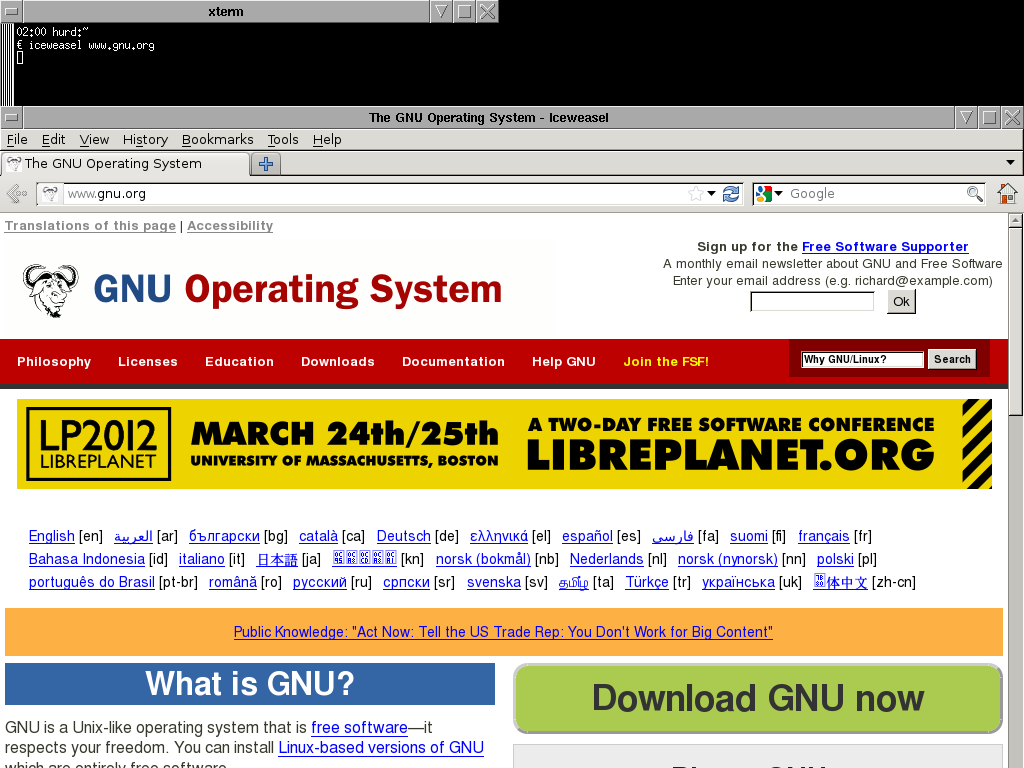Click the Download GNU now button
Image resolution: width=1024 pixels, height=768 pixels.
tap(757, 698)
